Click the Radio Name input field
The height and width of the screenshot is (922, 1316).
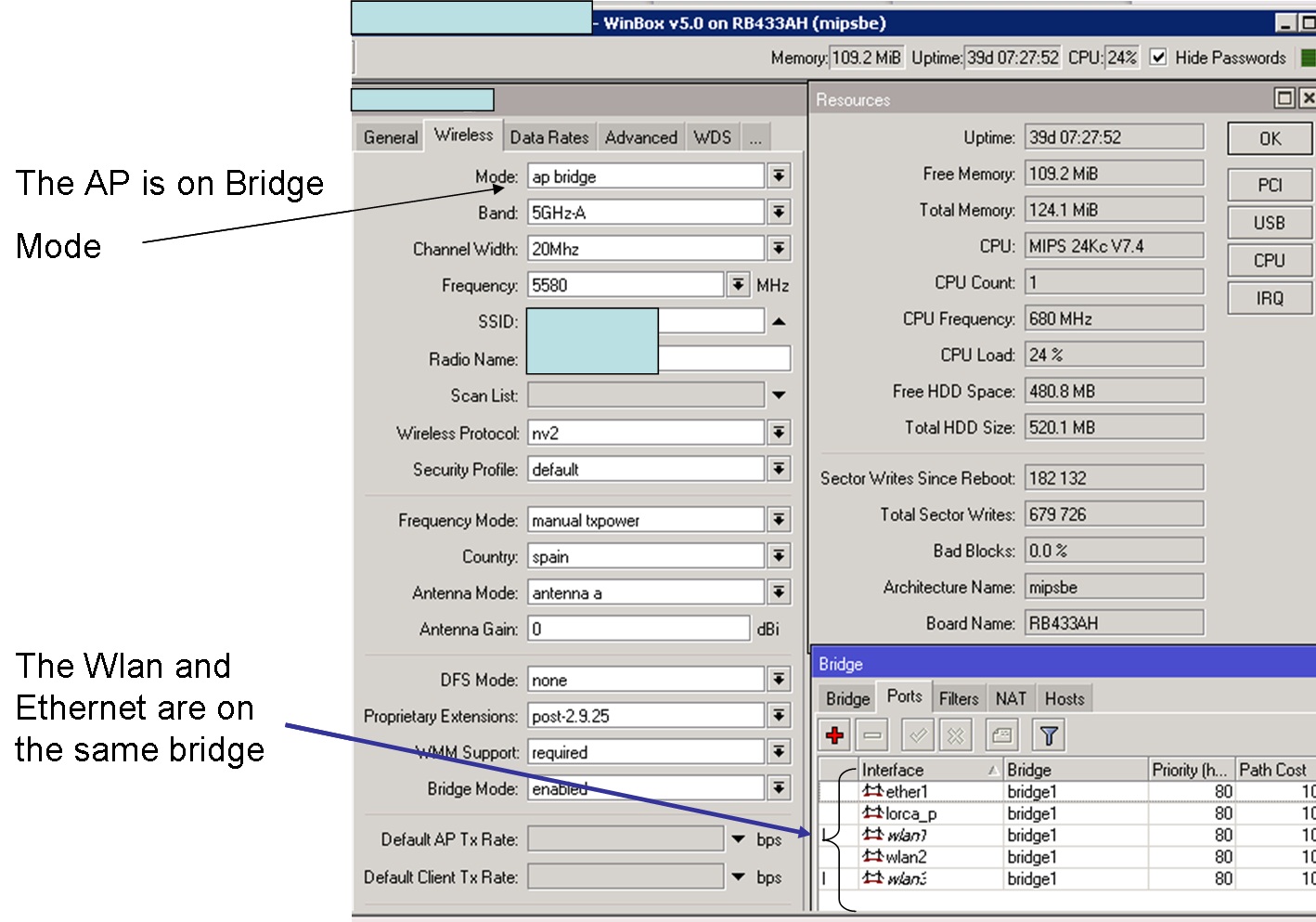pos(659,358)
